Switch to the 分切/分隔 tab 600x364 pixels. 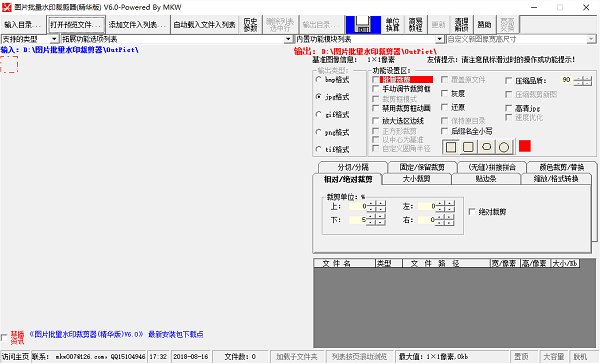point(353,167)
